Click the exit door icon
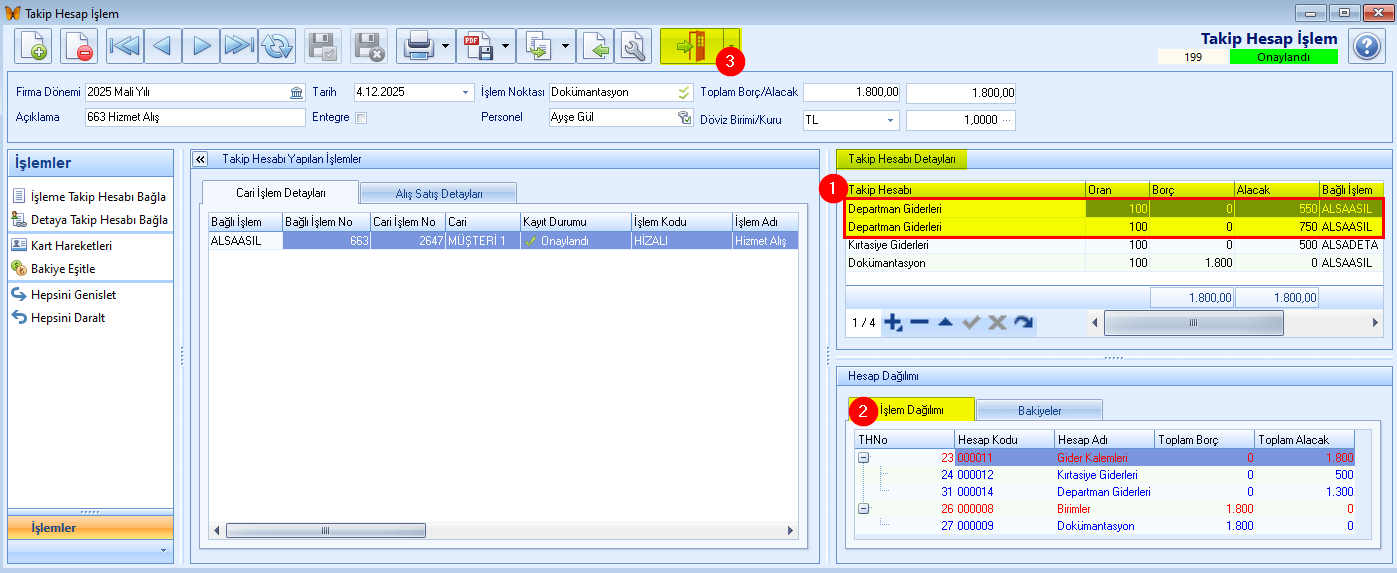The image size is (1397, 573). click(x=691, y=46)
